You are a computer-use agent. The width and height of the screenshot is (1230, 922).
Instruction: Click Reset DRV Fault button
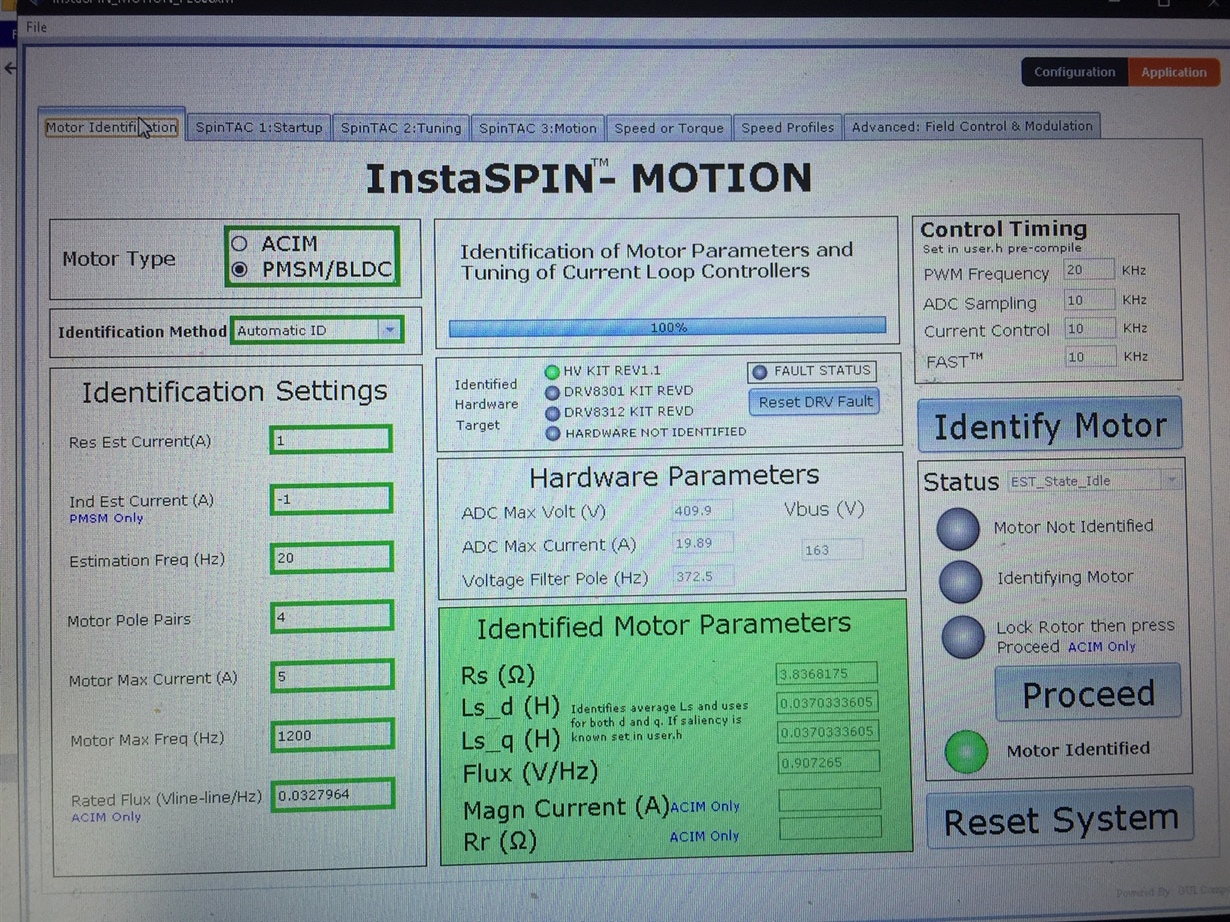click(x=815, y=402)
